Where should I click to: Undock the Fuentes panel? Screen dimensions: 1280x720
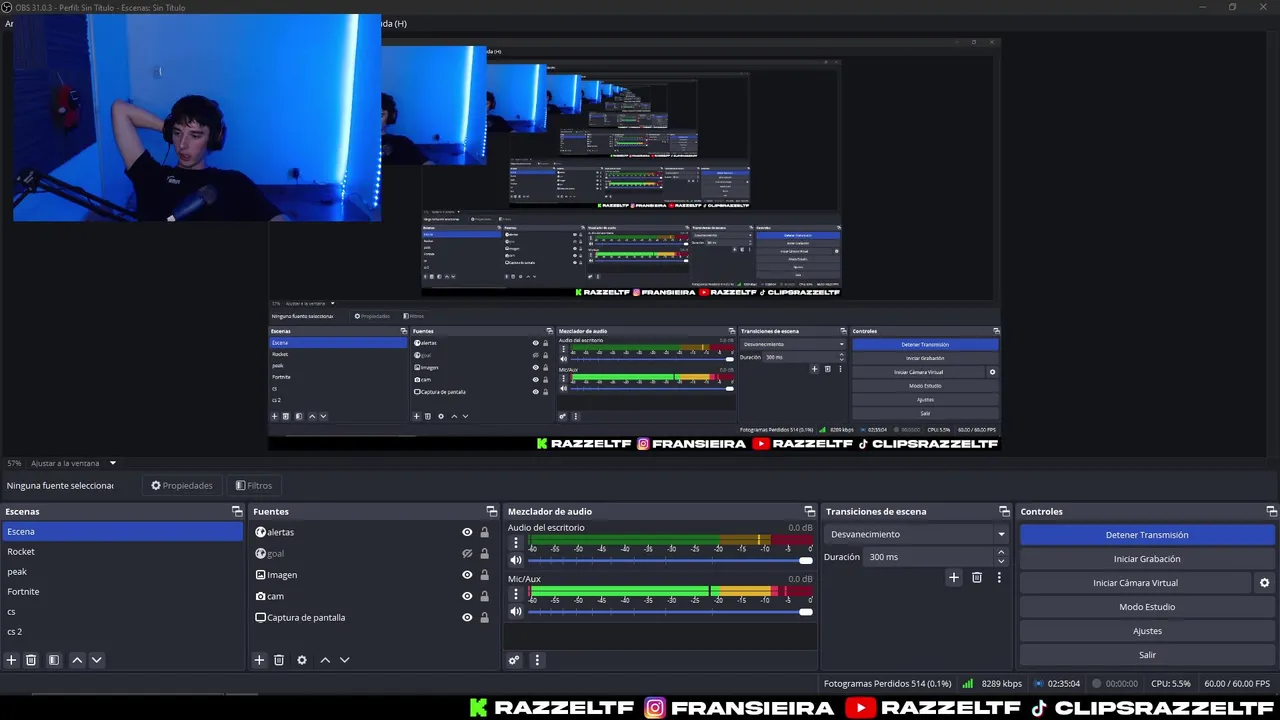pyautogui.click(x=491, y=511)
